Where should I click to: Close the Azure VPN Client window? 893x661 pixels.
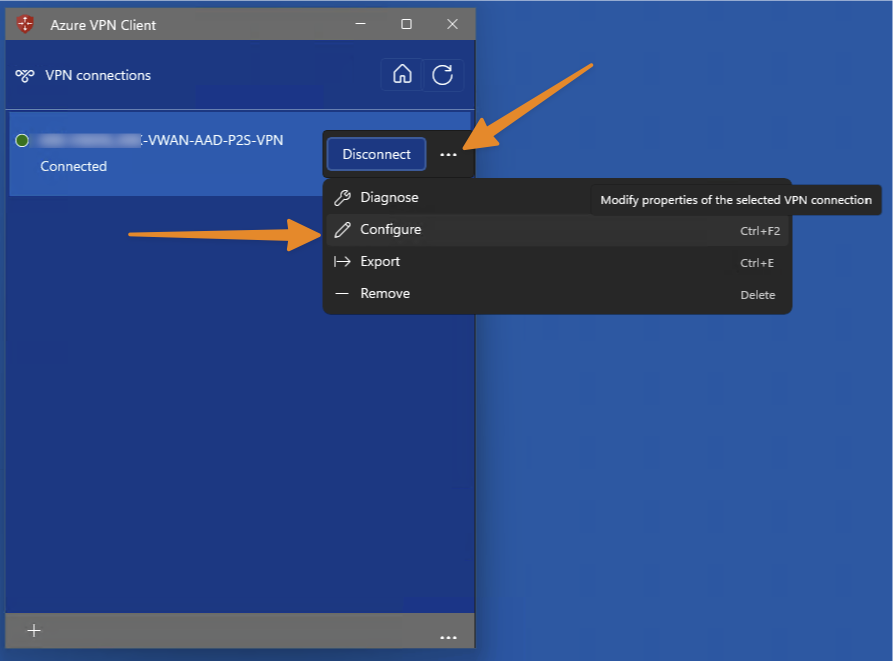[x=452, y=24]
